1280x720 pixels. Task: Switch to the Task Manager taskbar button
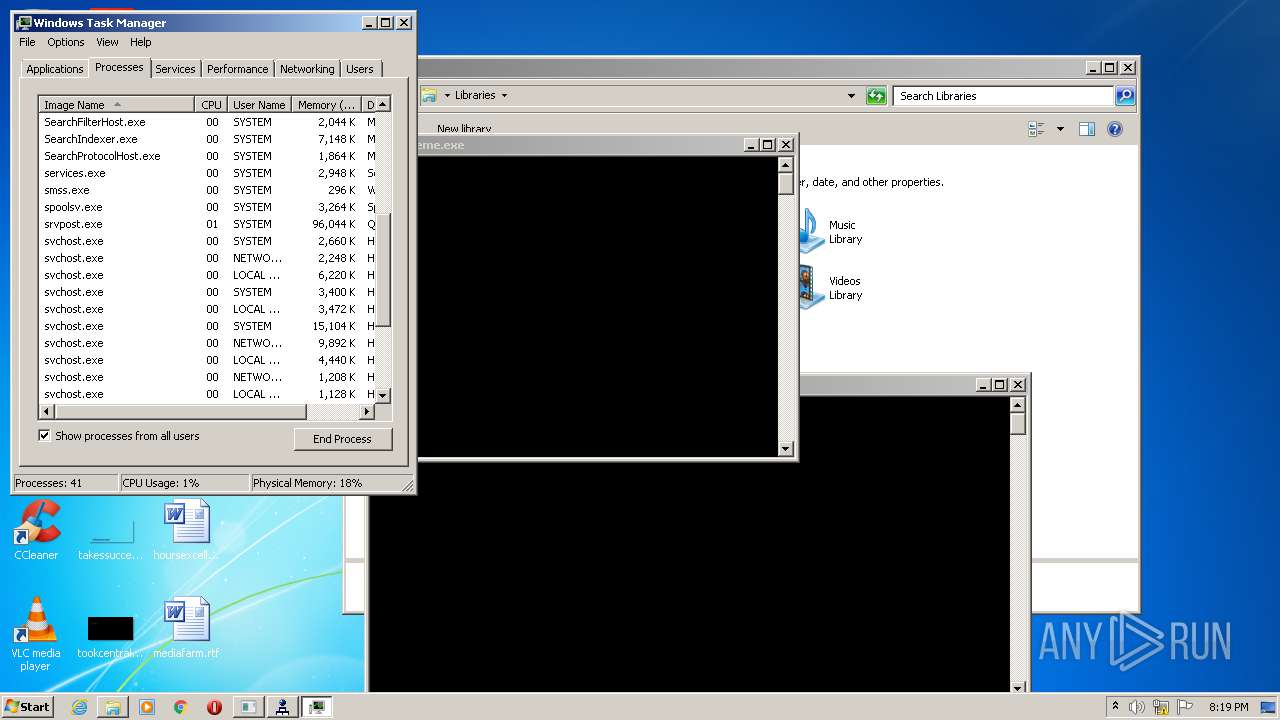[316, 707]
